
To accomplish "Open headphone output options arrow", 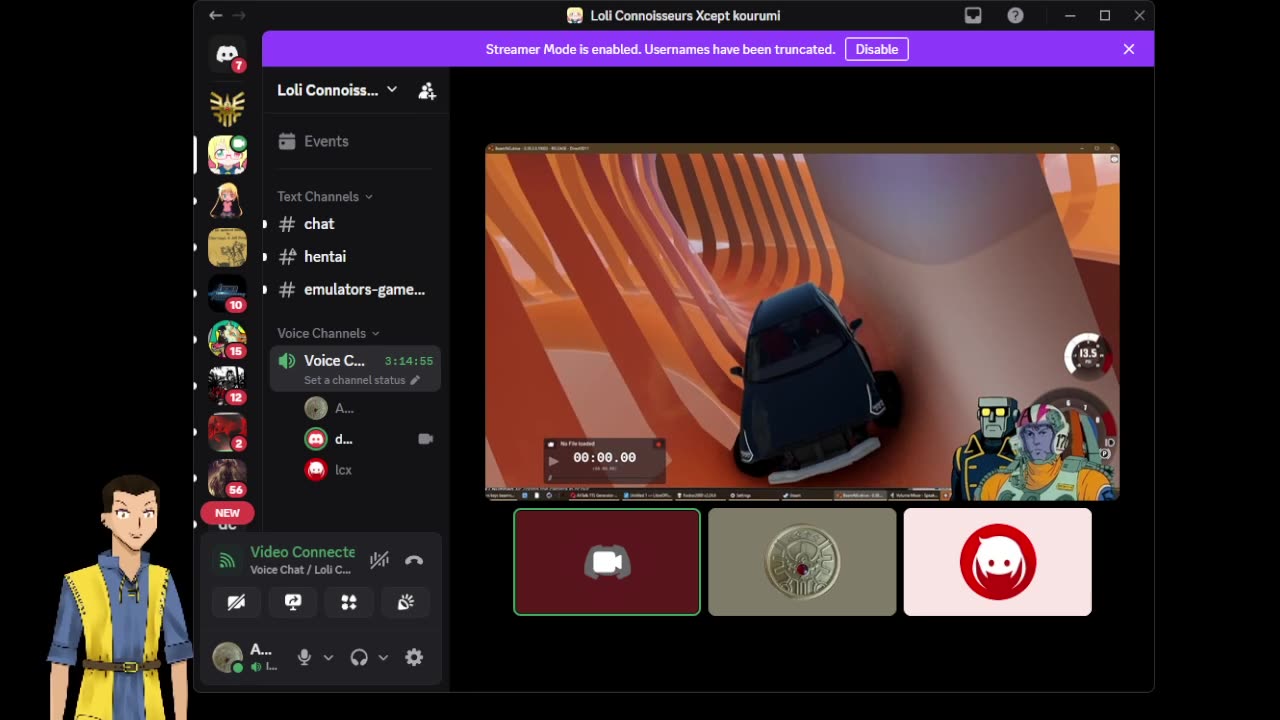I will coord(383,657).
